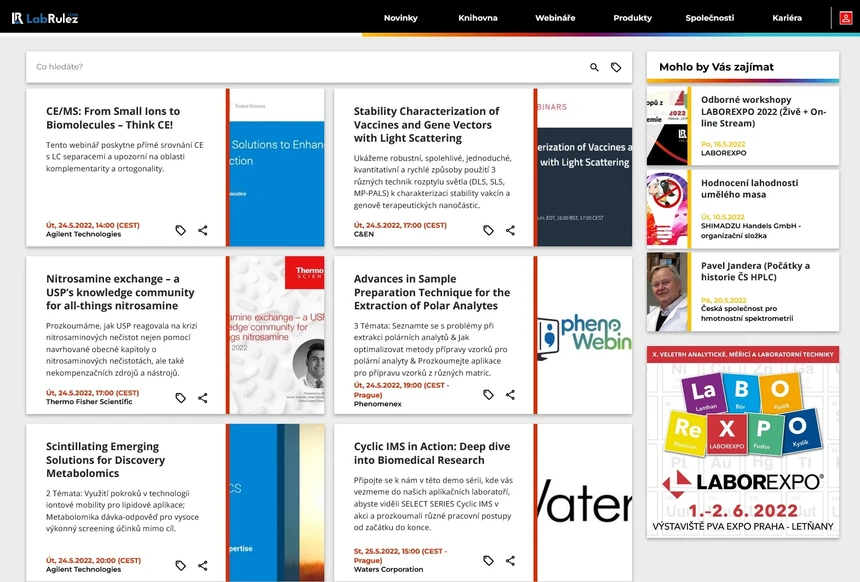The height and width of the screenshot is (582, 860).
Task: Share the Cyclic IMS in Action card
Action: tap(511, 560)
